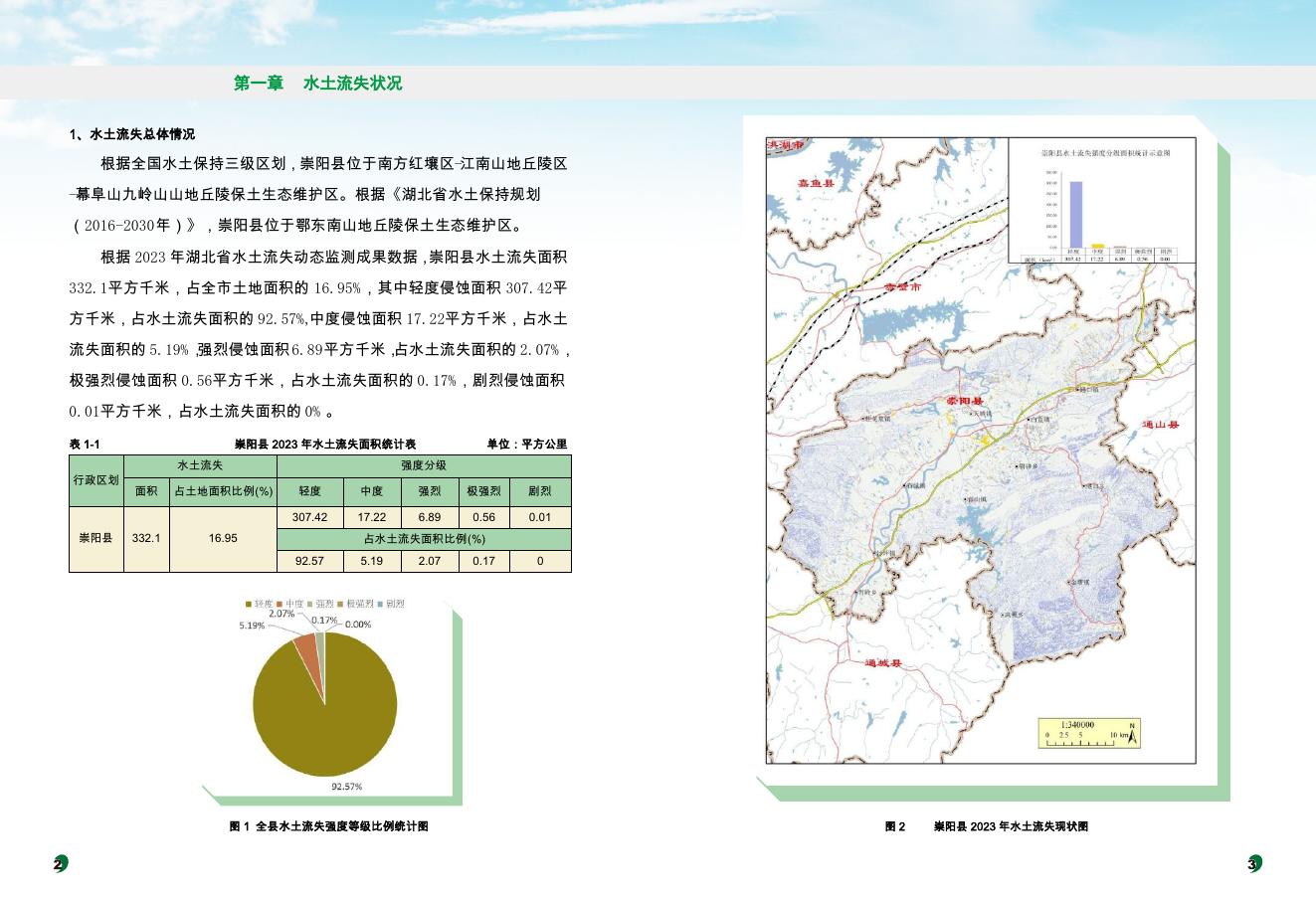Click the 嘉鱼县 label on the map
The width and height of the screenshot is (1316, 899).
coord(818,182)
